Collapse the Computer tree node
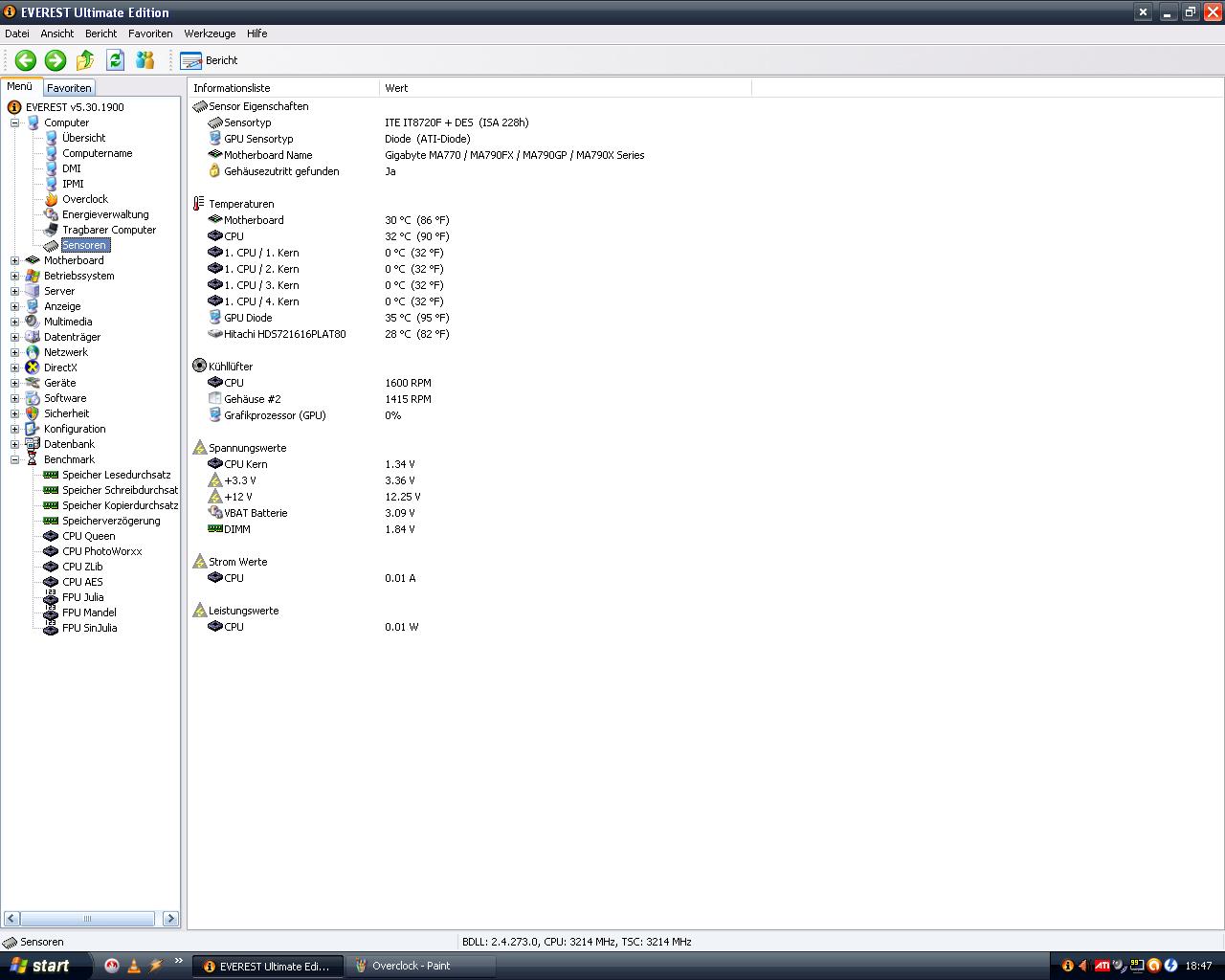 point(14,122)
